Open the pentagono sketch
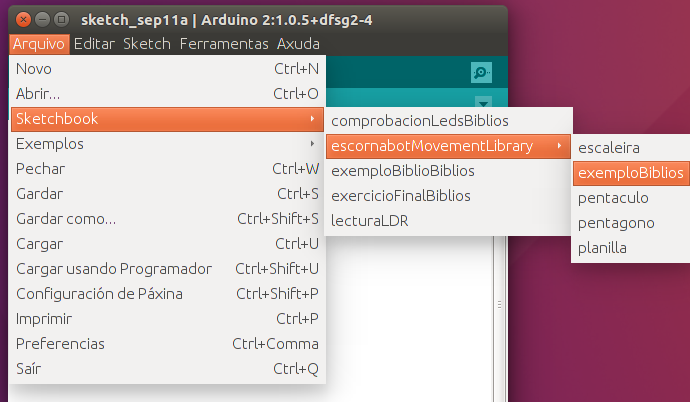 pos(616,223)
